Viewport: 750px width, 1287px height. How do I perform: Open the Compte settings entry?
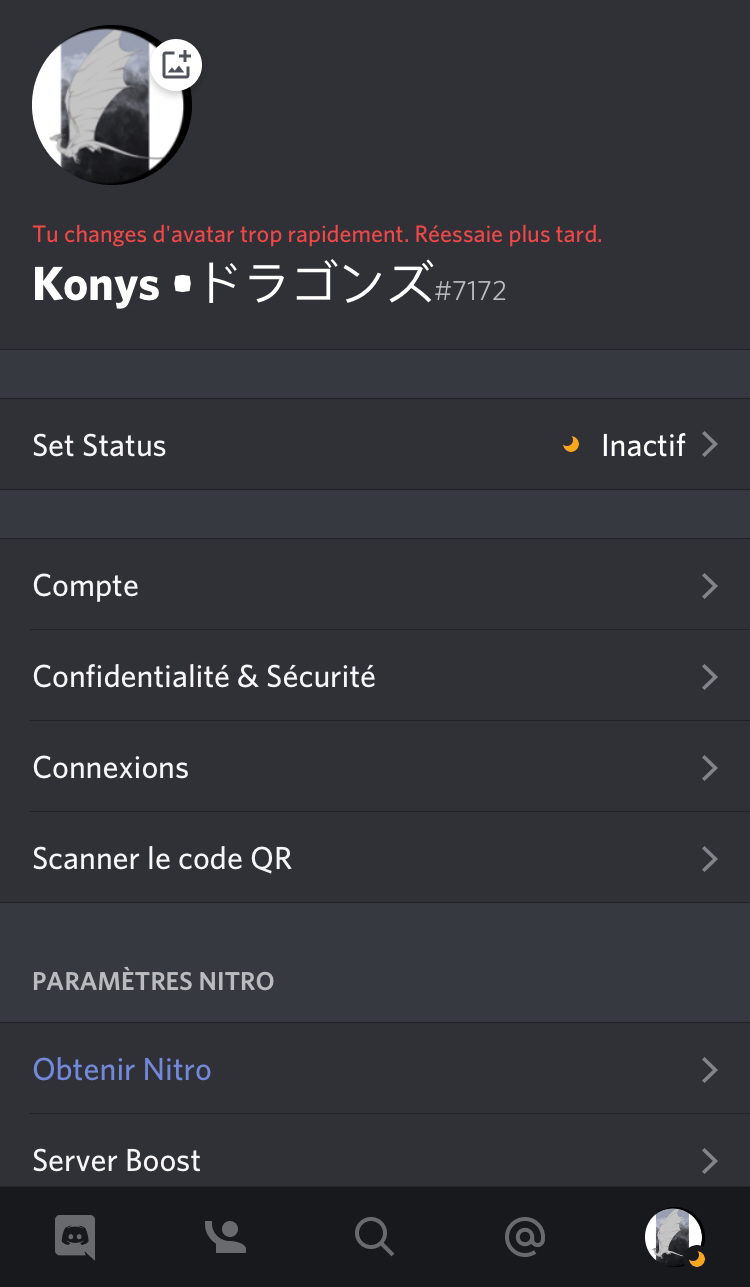(86, 586)
